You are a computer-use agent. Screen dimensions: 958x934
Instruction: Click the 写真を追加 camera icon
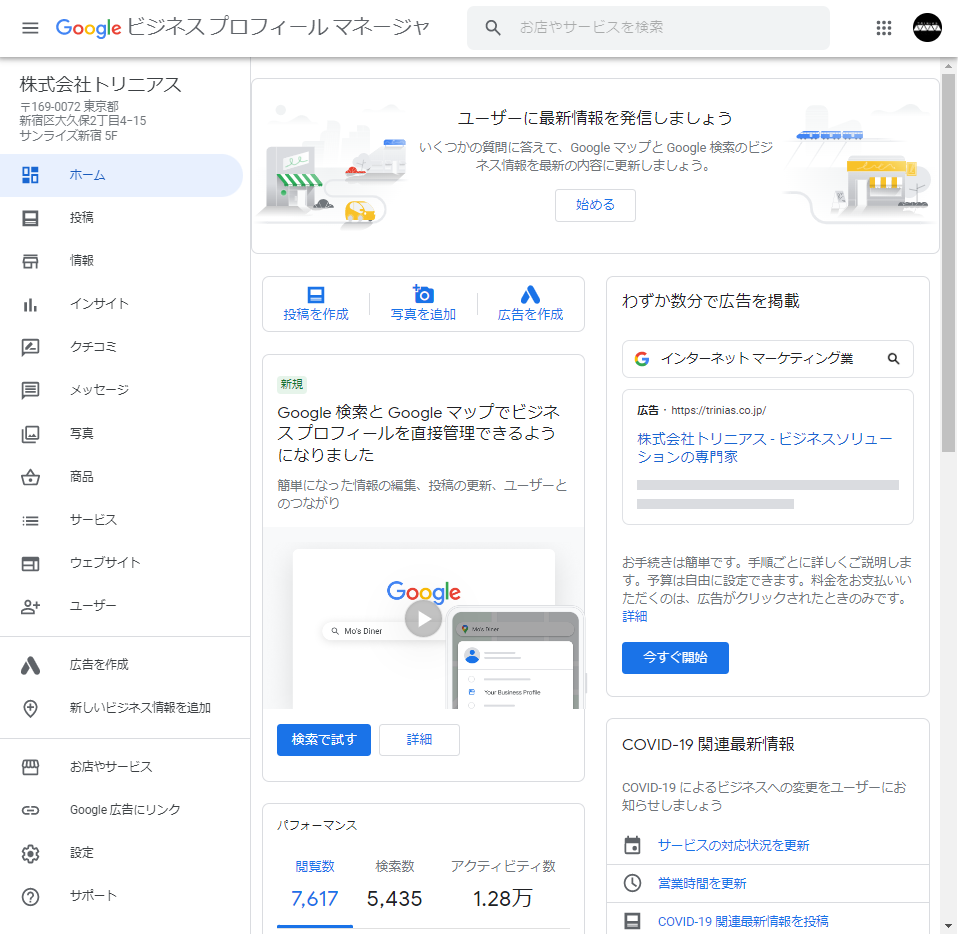tap(423, 294)
